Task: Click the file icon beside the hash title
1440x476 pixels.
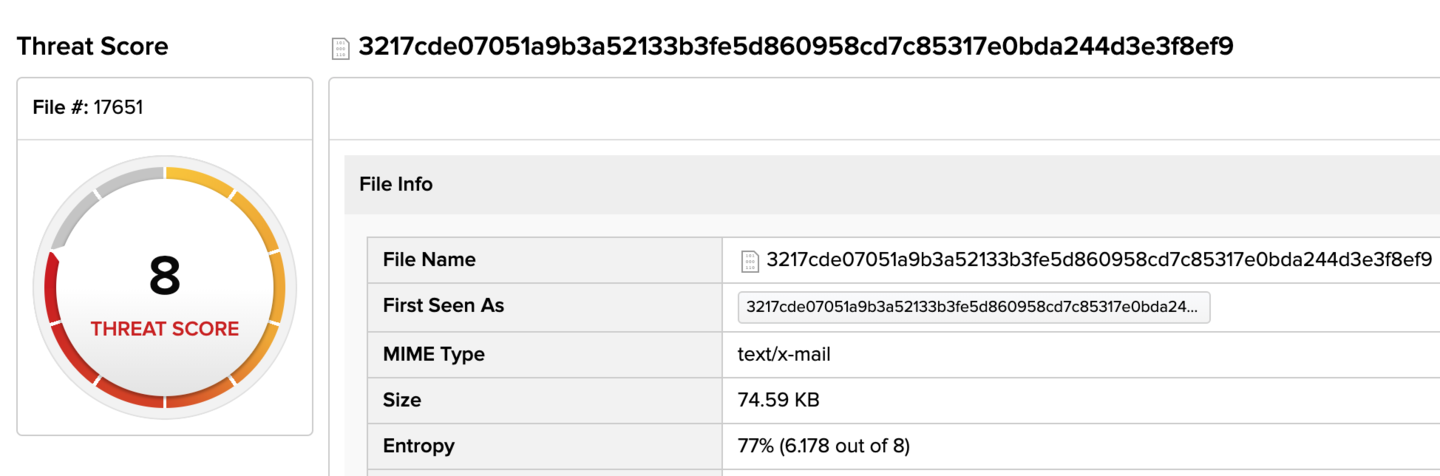Action: point(341,48)
